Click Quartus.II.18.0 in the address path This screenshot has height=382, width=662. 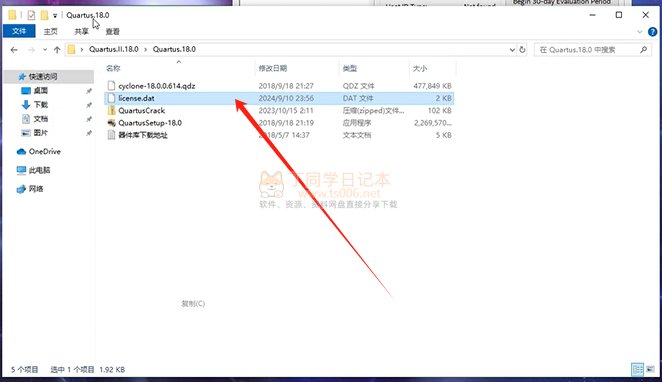point(114,49)
